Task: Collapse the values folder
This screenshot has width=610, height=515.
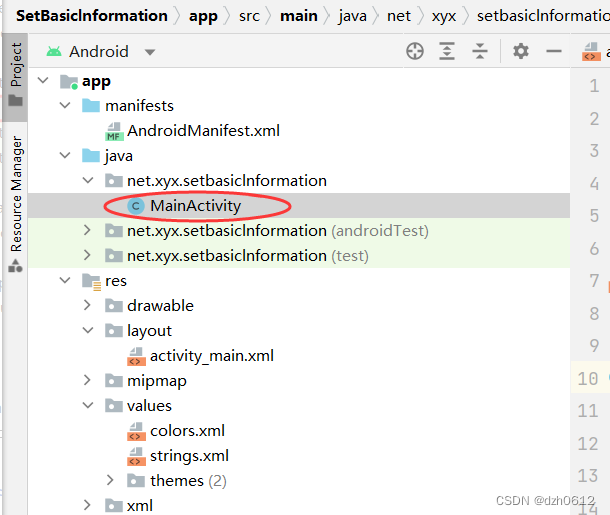Action: click(88, 406)
